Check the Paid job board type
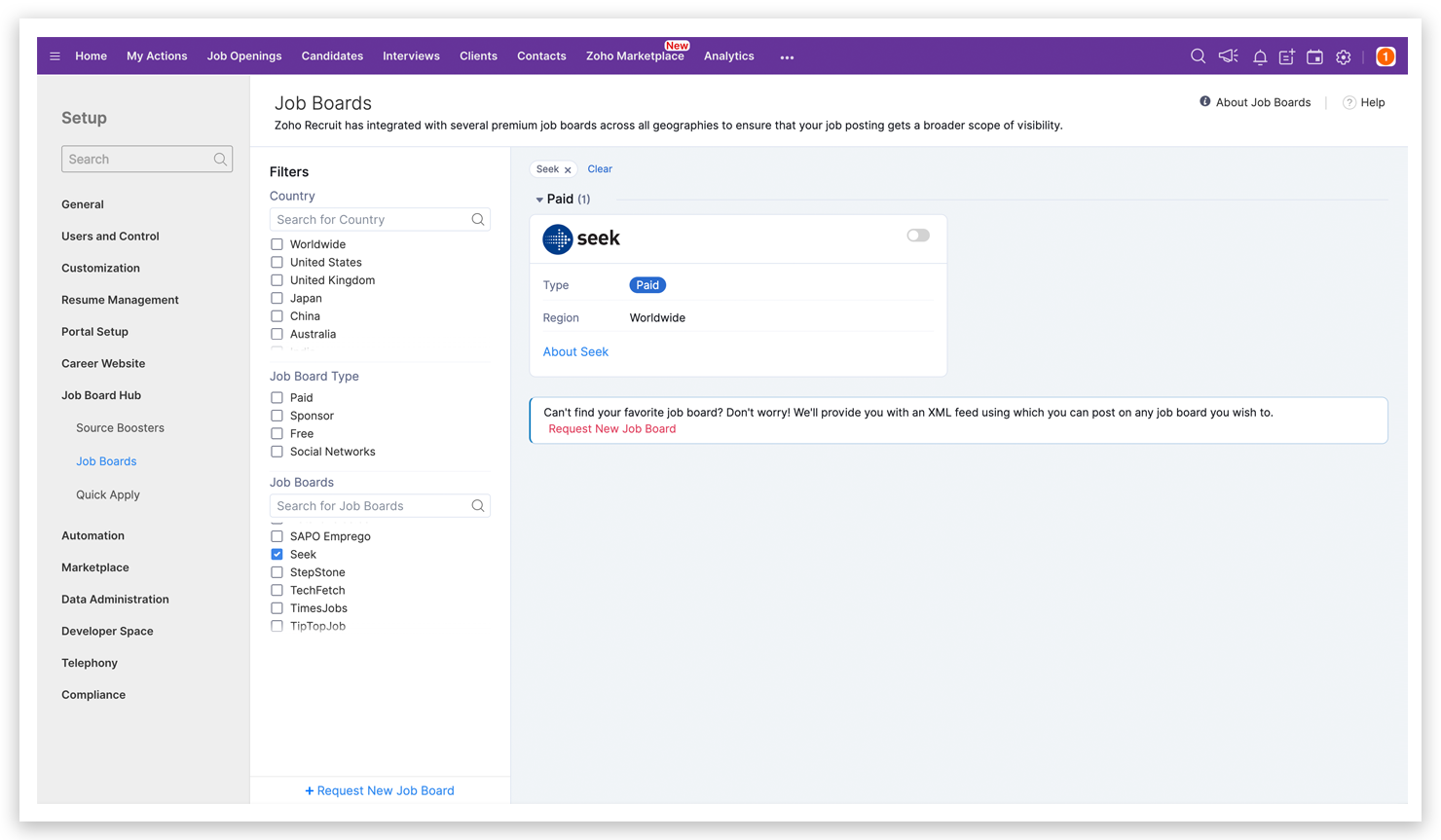This screenshot has width=1441, height=840. tap(277, 397)
